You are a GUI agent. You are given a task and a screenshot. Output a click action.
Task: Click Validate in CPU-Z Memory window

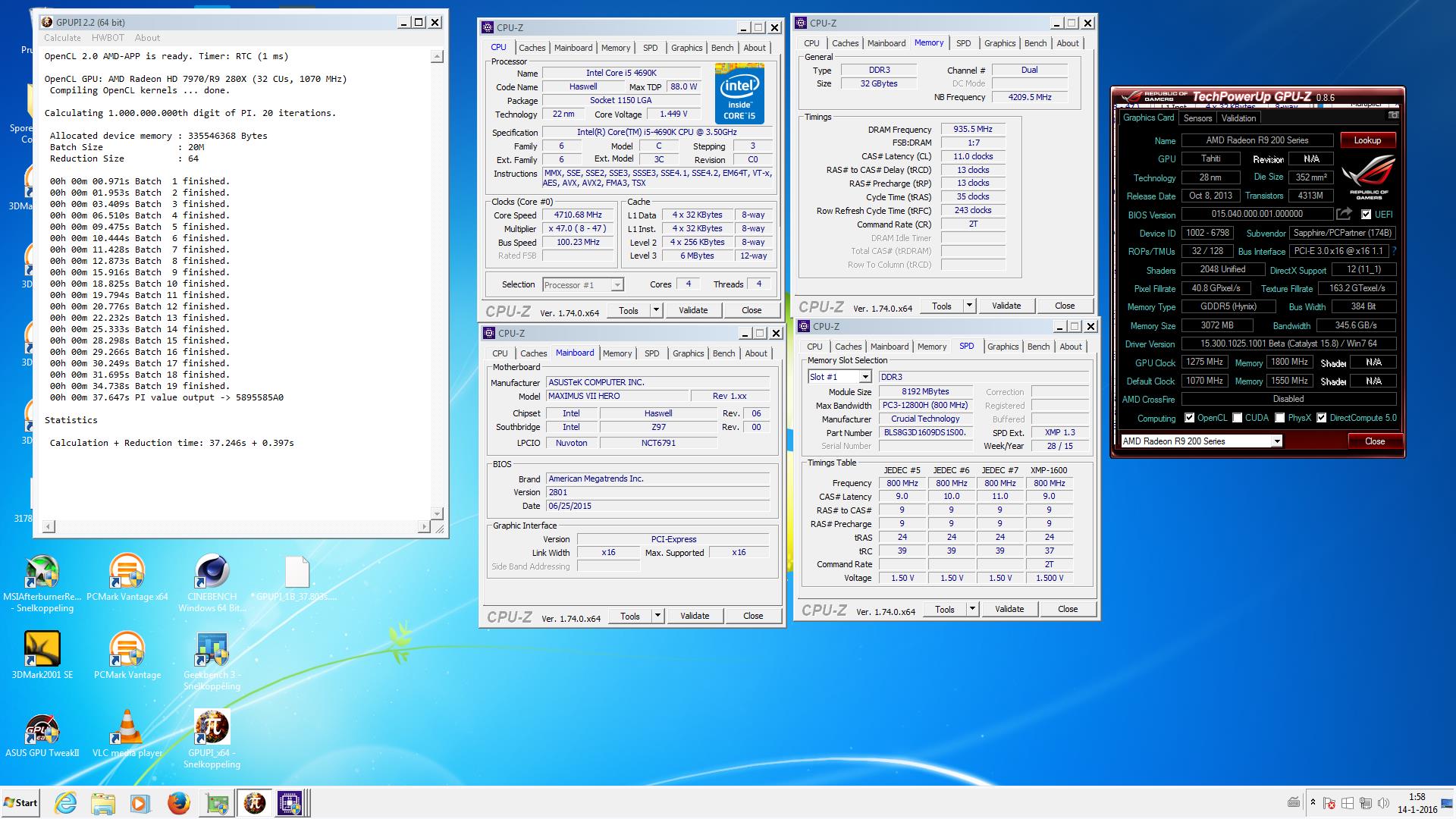click(1006, 306)
